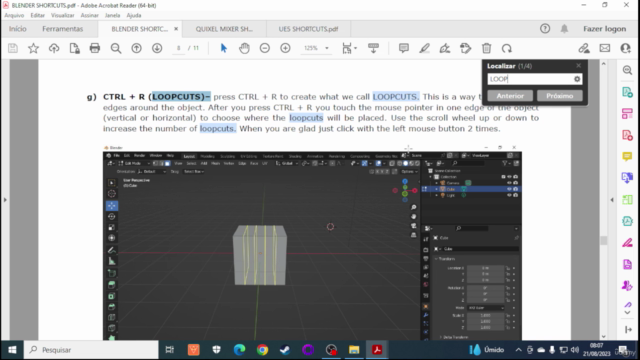Rotate the page with rotate icon
The image size is (640, 360).
(507, 48)
